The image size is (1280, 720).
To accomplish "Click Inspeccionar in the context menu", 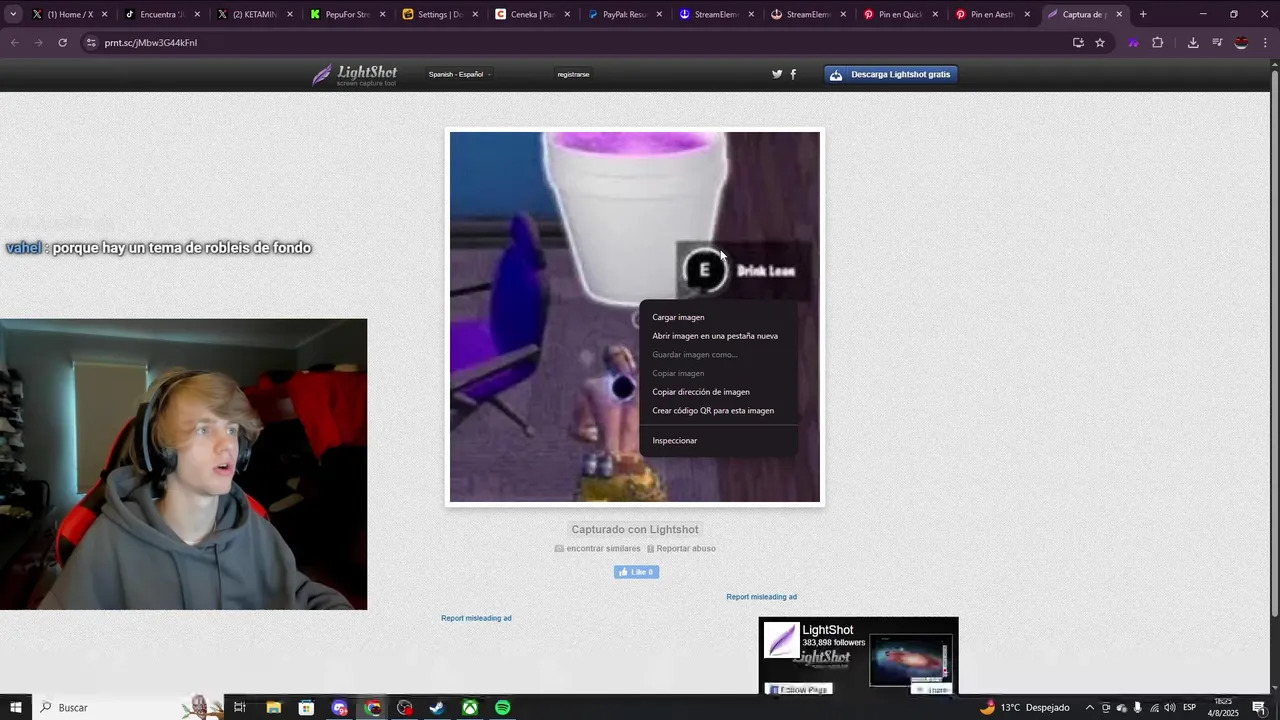I will pos(719,440).
